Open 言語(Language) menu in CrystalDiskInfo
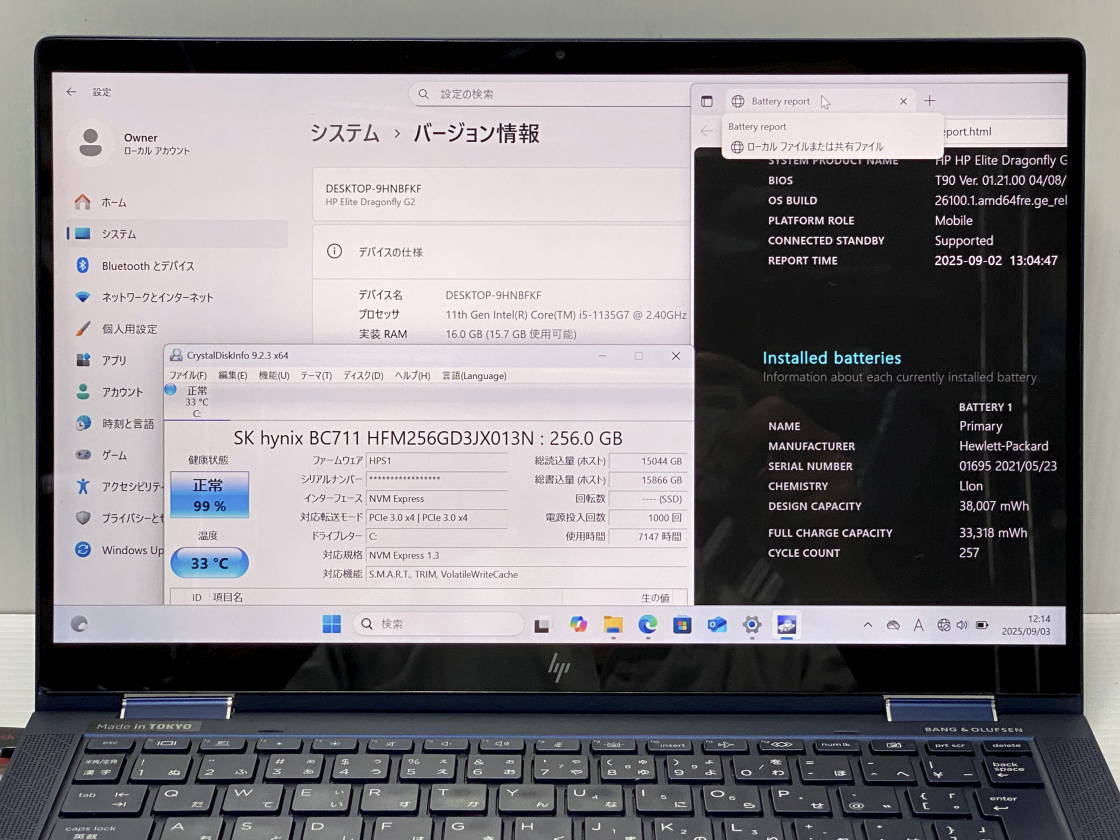The image size is (1120, 840). pos(474,376)
